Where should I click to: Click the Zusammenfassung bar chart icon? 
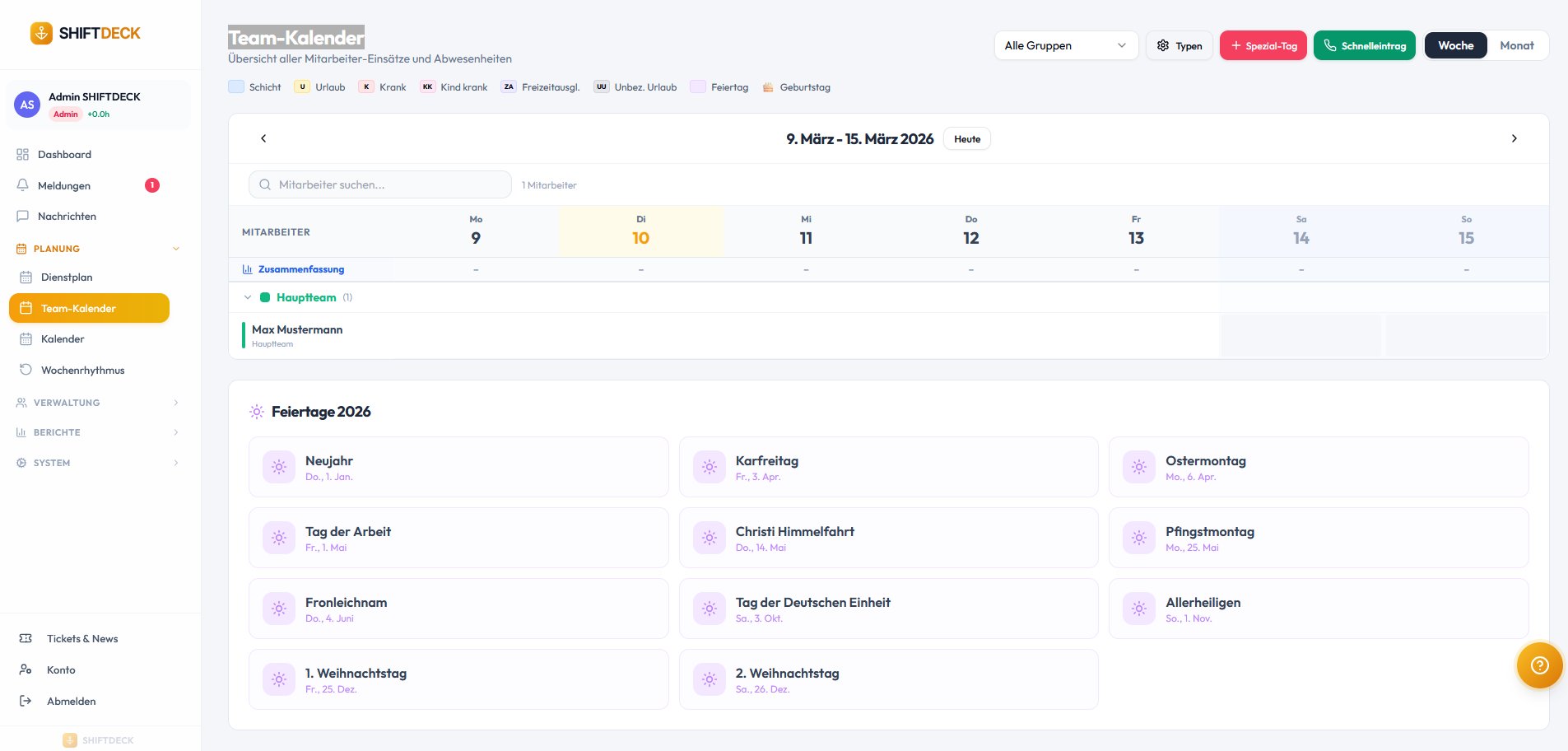(248, 269)
